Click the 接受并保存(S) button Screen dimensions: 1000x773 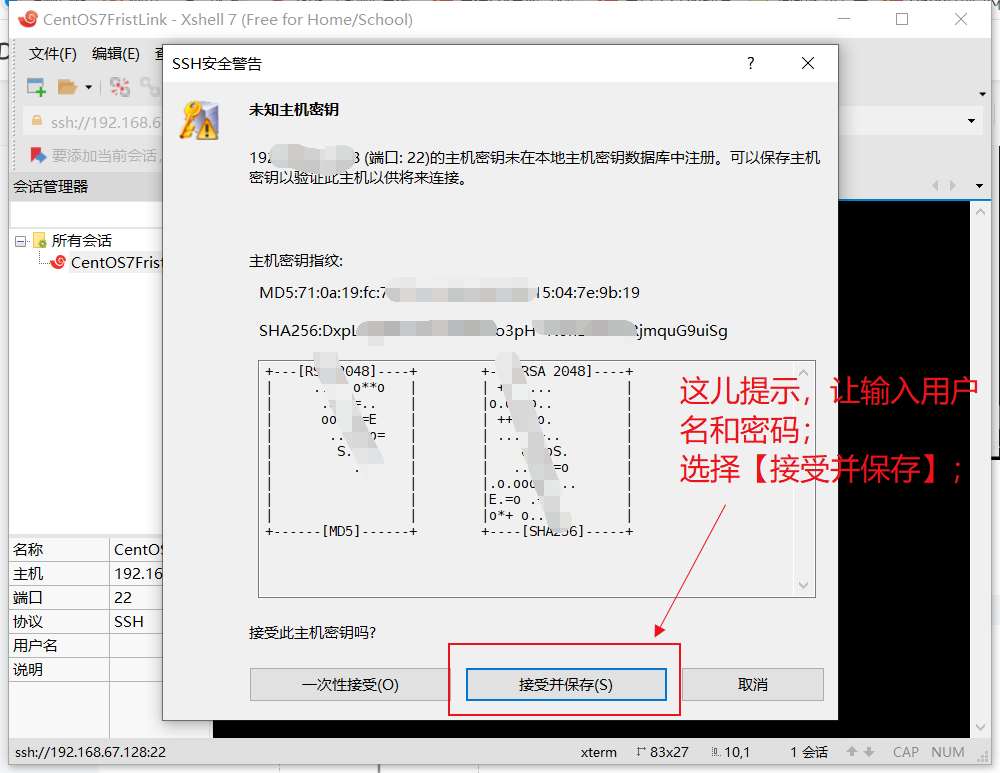tap(566, 684)
